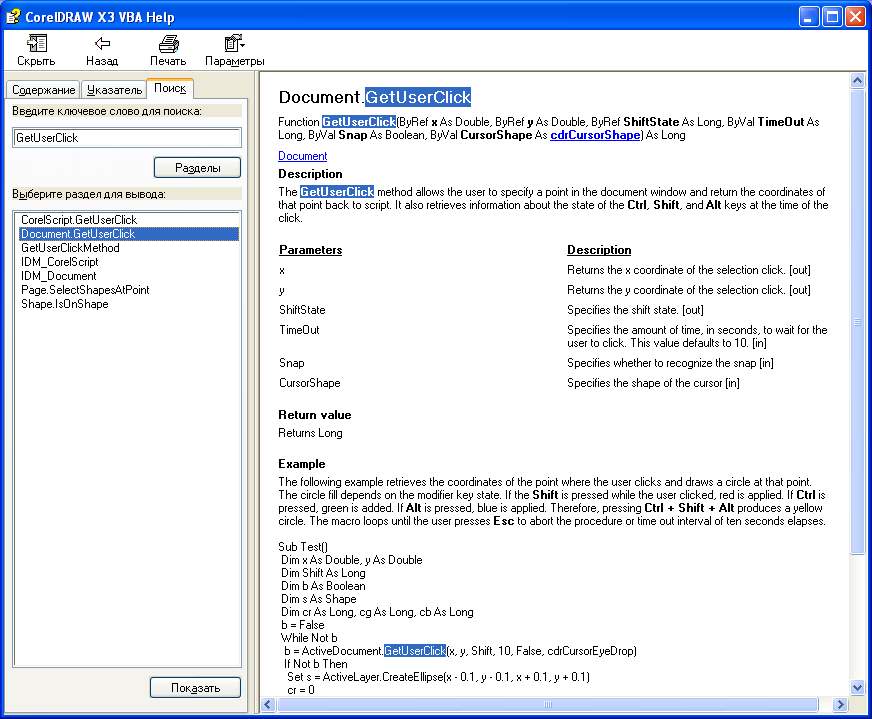
Task: Select GetUserClickMethod in results list
Action: coord(70,248)
